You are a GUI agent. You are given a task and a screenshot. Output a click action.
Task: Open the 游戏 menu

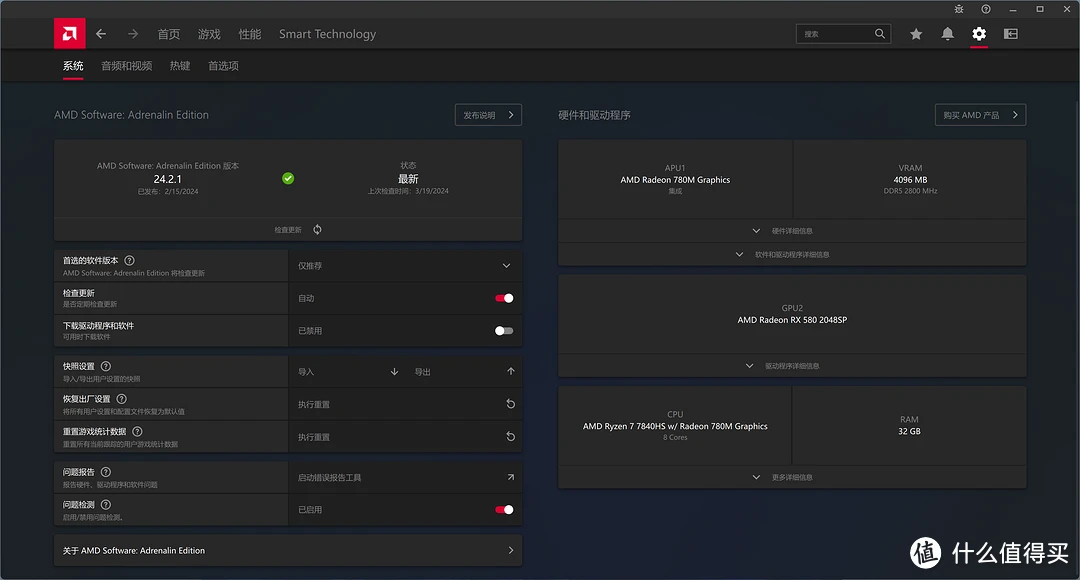[209, 34]
